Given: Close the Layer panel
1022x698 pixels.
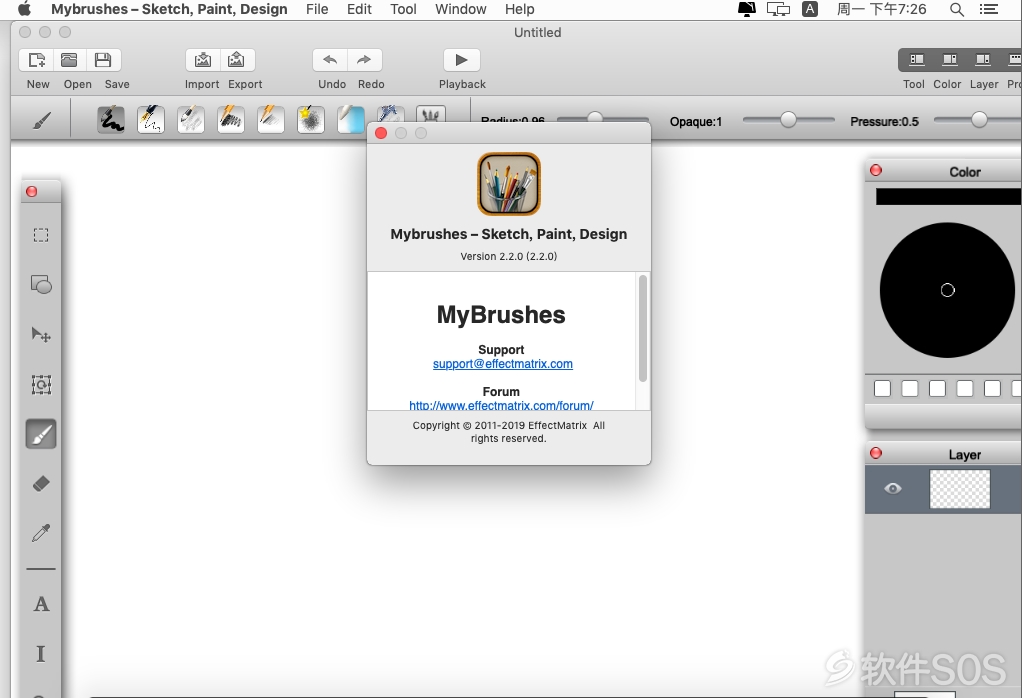Looking at the screenshot, I should pyautogui.click(x=876, y=453).
